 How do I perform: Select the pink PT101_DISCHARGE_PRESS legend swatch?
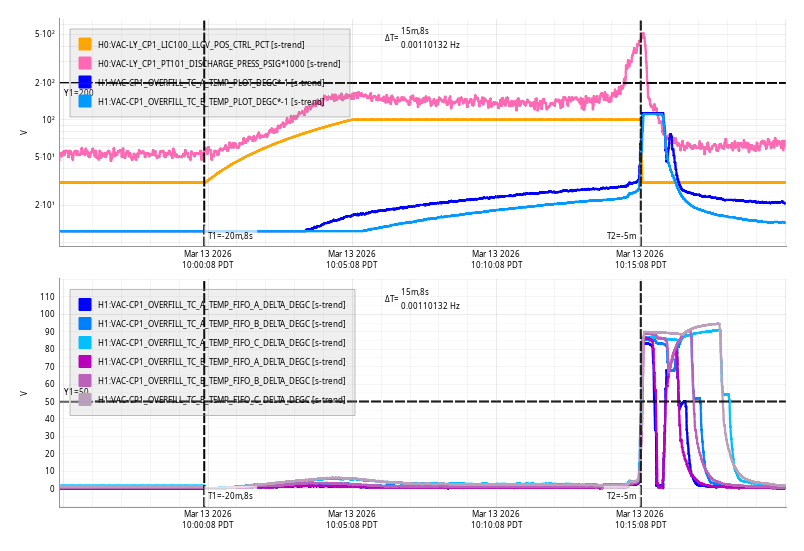tap(85, 63)
